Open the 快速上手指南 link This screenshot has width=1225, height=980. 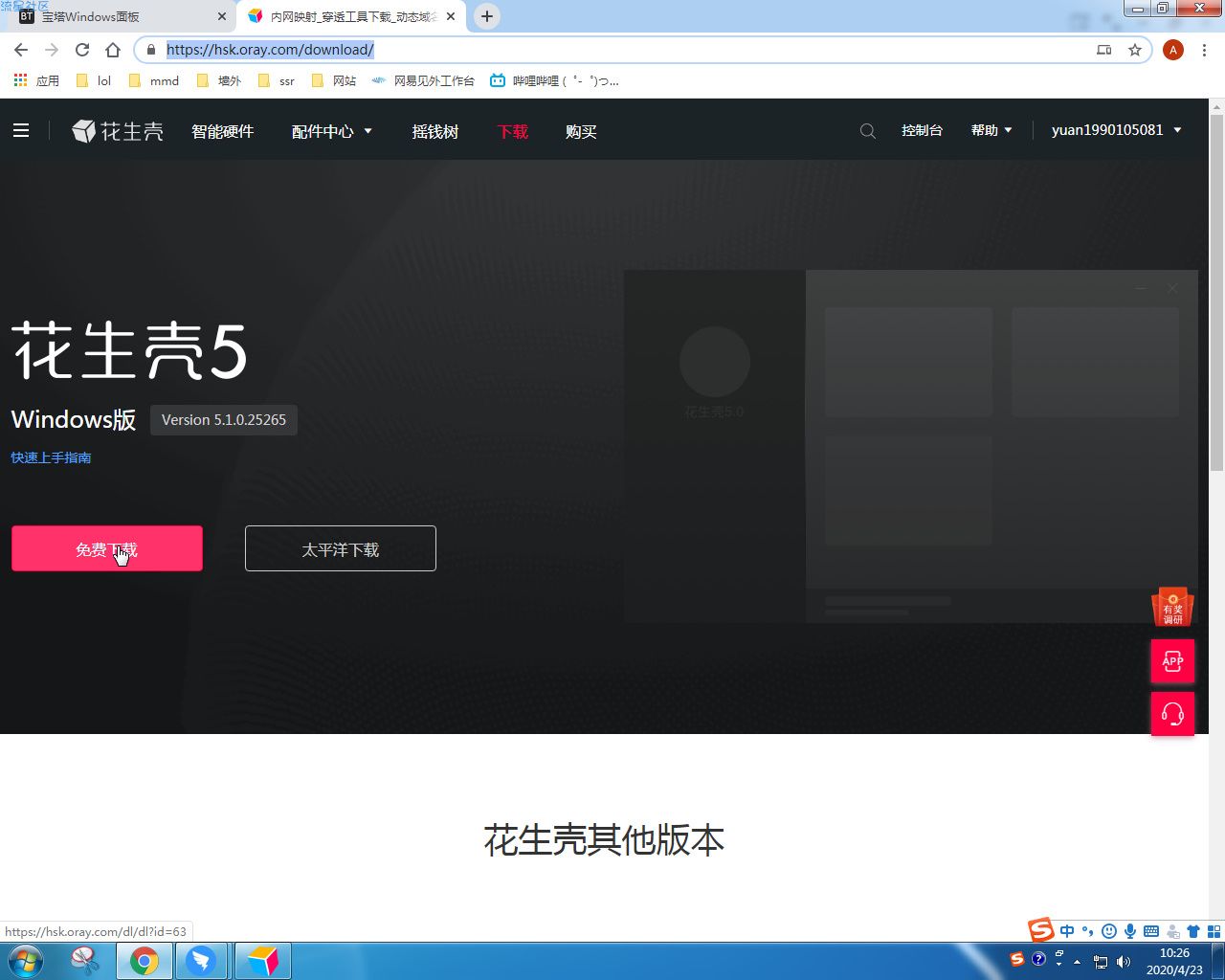tap(51, 457)
